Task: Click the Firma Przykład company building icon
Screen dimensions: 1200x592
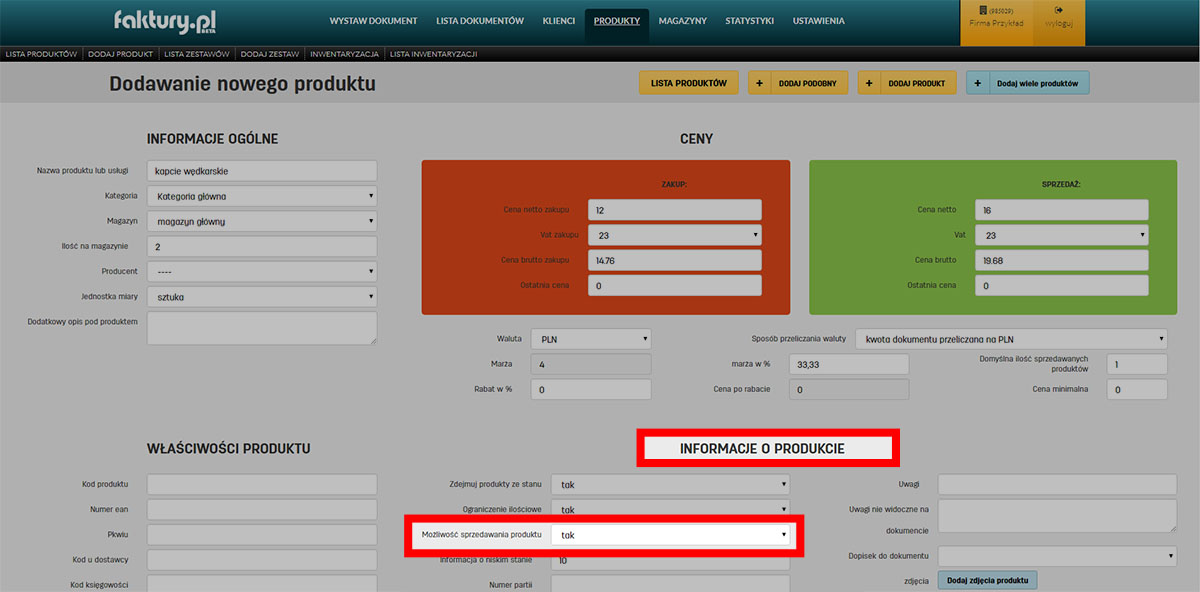Action: click(x=983, y=11)
